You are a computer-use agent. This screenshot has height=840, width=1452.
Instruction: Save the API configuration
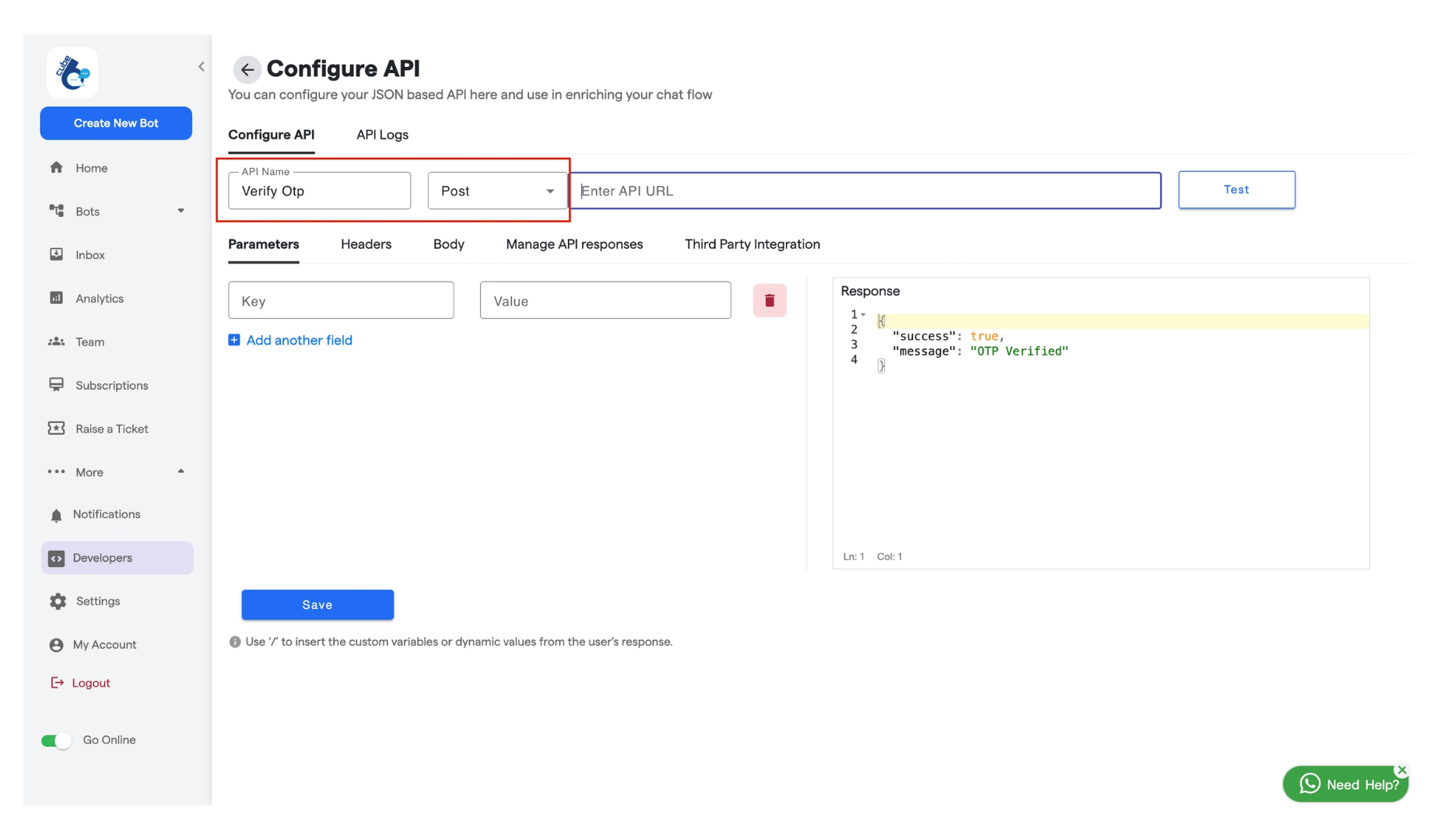click(x=317, y=604)
